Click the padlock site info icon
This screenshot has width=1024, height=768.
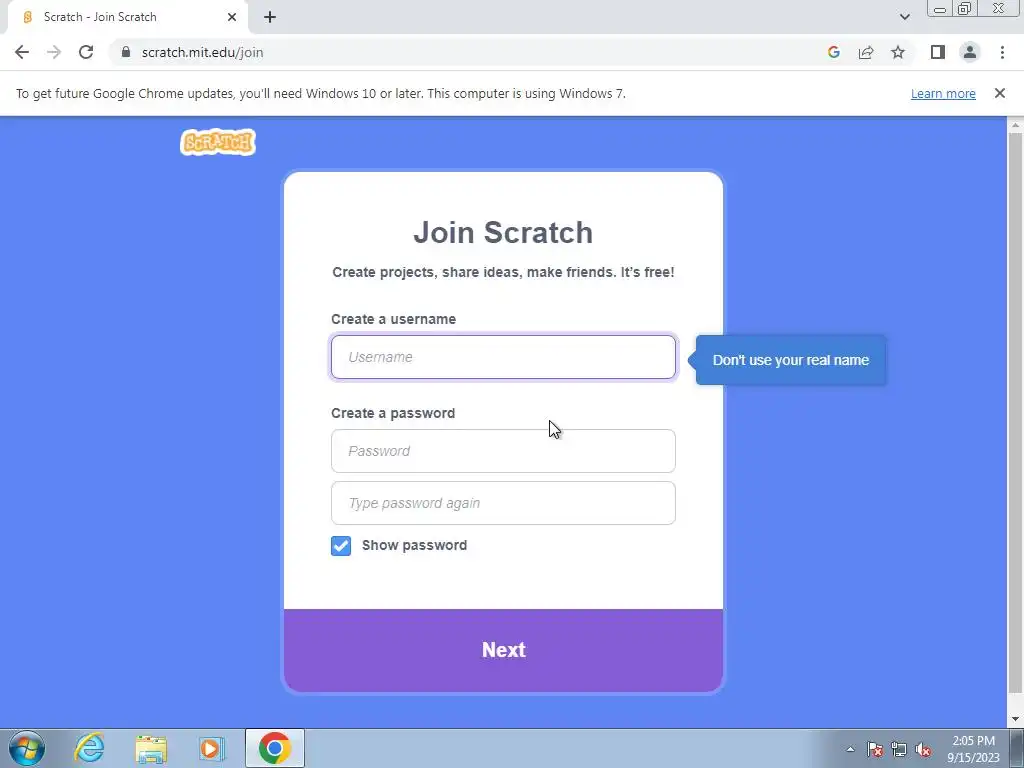(126, 52)
